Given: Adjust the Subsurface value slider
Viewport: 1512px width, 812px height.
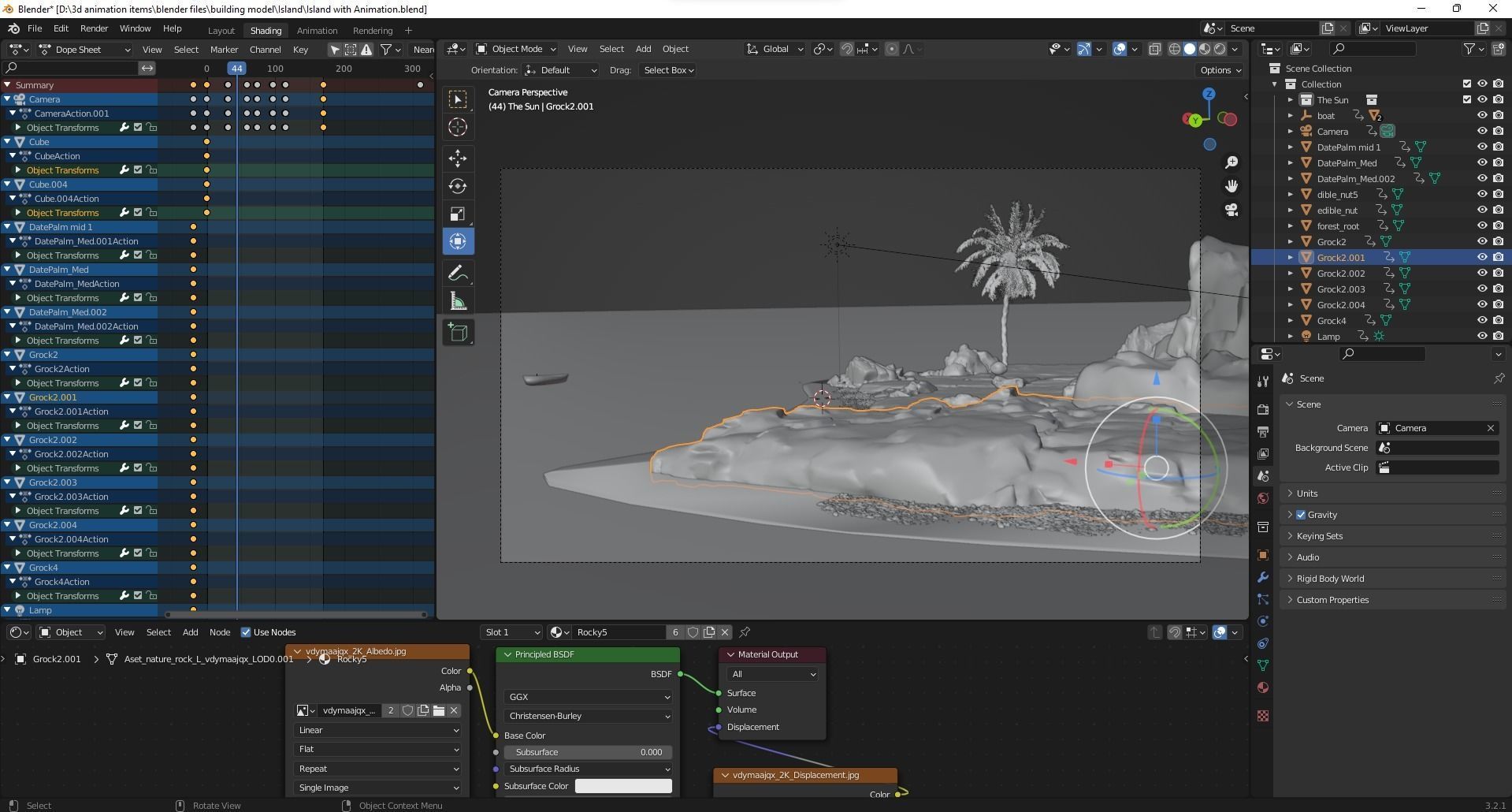Looking at the screenshot, I should pyautogui.click(x=588, y=752).
